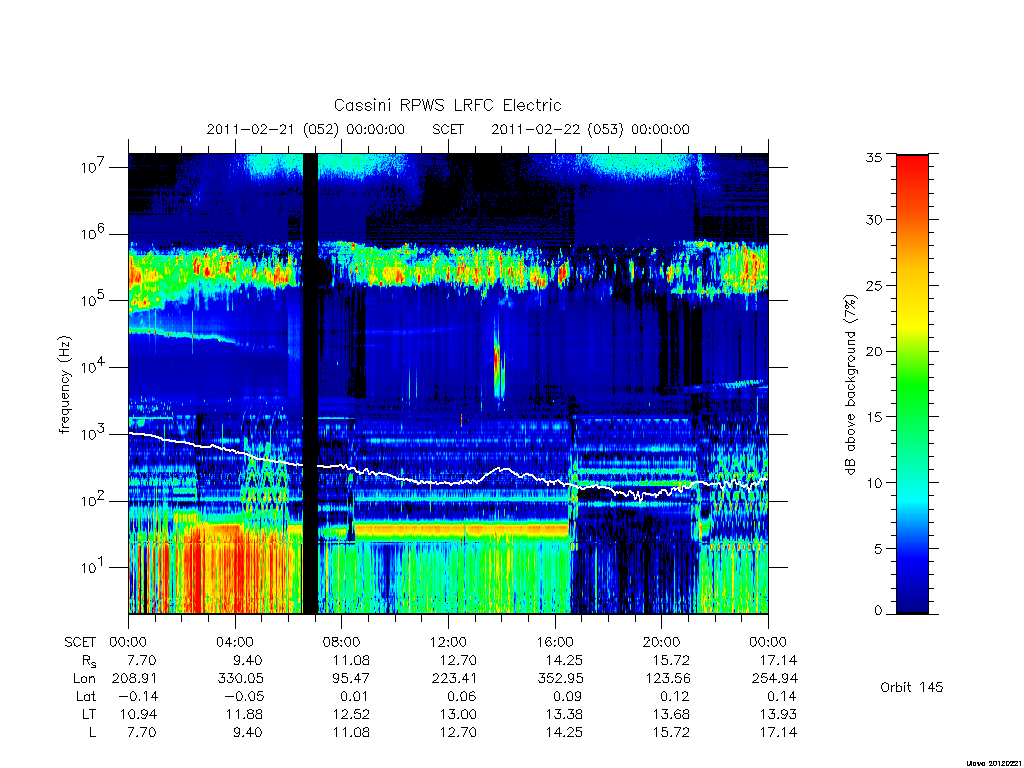Click the '5' color bar label

878,549
